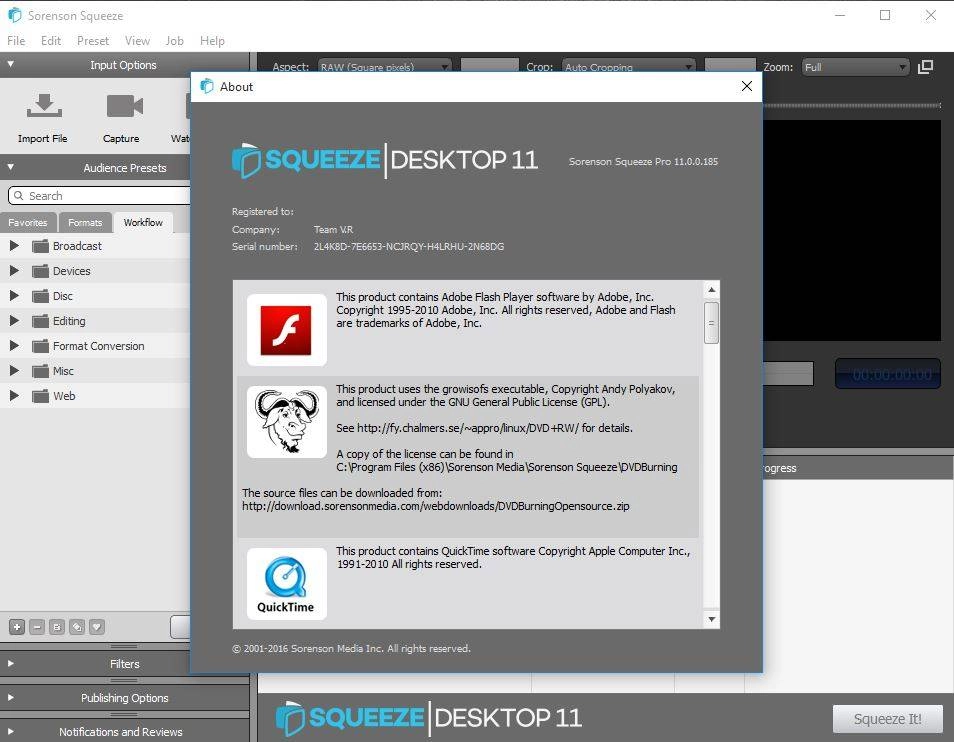This screenshot has width=954, height=742.
Task: Expand the Web preset folder
Action: click(x=14, y=395)
